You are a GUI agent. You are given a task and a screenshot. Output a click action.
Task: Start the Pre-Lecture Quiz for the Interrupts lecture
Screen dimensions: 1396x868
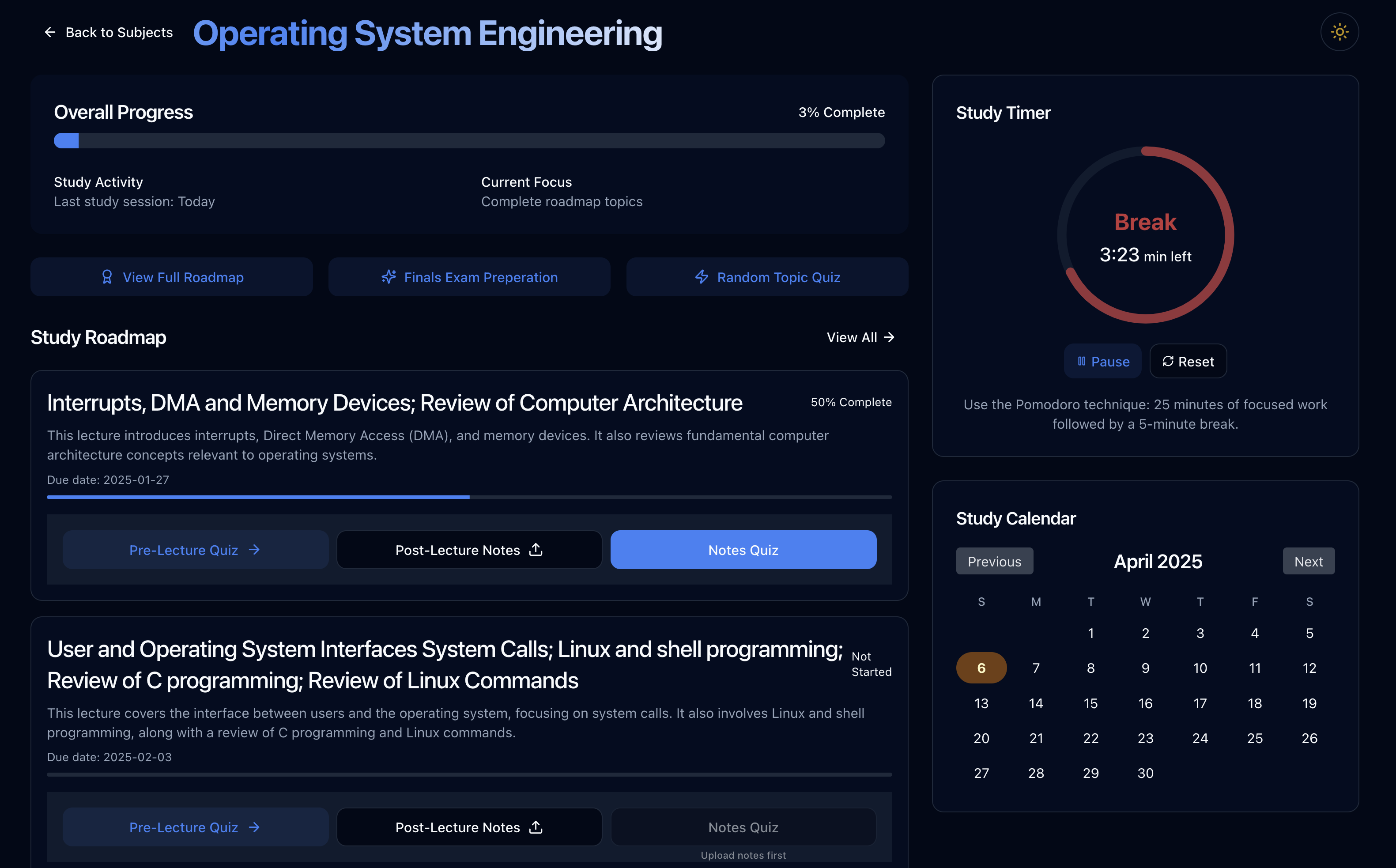pyautogui.click(x=195, y=549)
